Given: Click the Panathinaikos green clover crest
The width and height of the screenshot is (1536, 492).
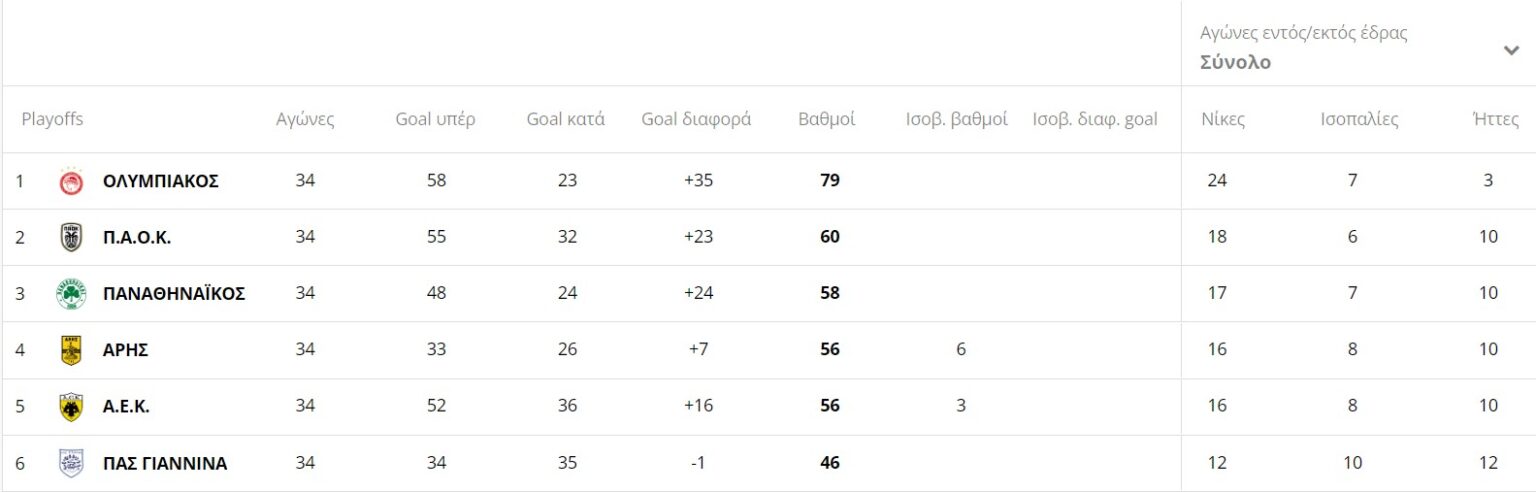Looking at the screenshot, I should point(71,294).
